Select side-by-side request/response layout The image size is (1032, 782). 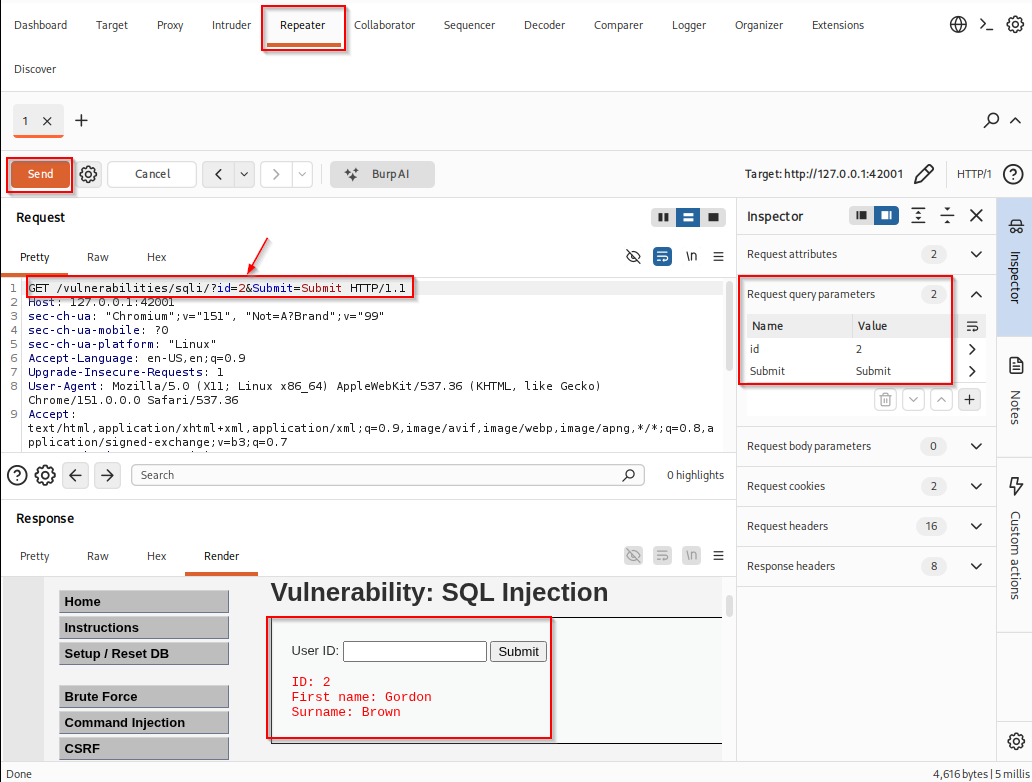coord(663,217)
